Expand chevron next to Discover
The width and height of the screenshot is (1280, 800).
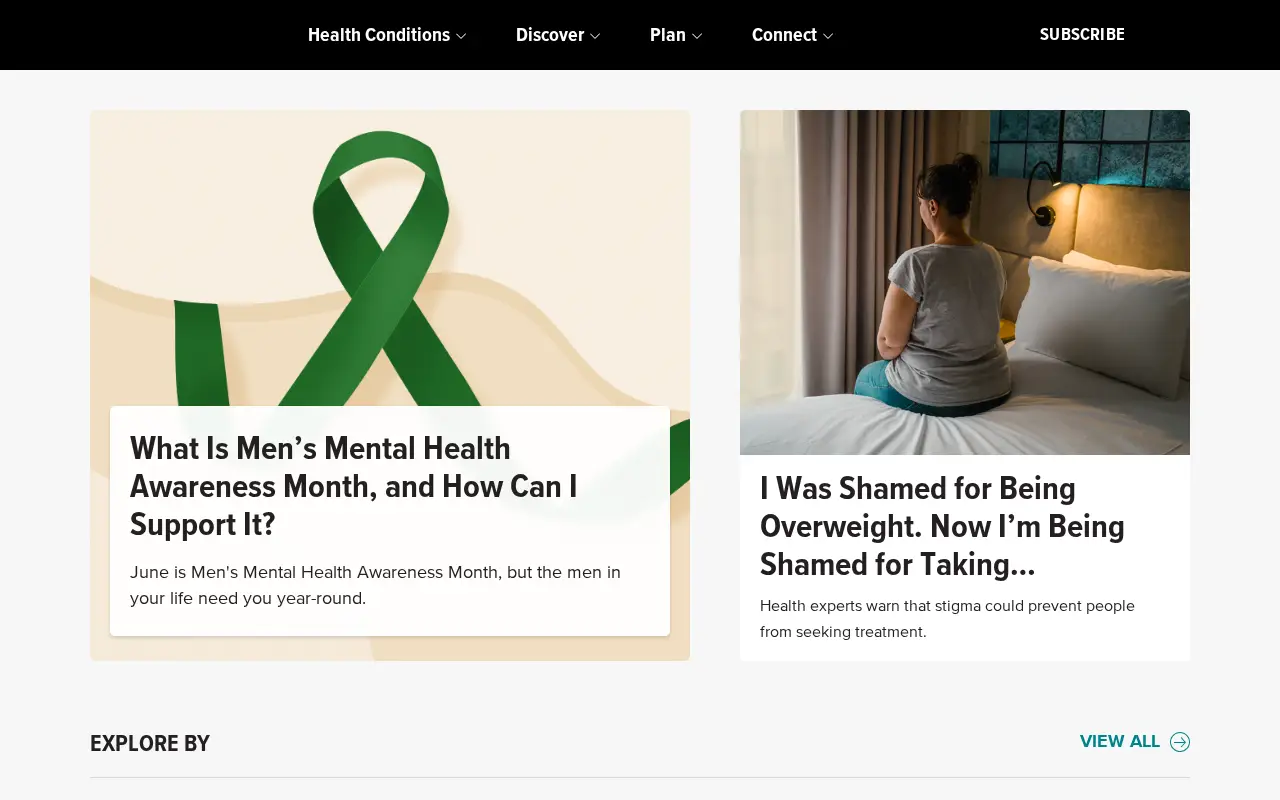[x=595, y=36]
